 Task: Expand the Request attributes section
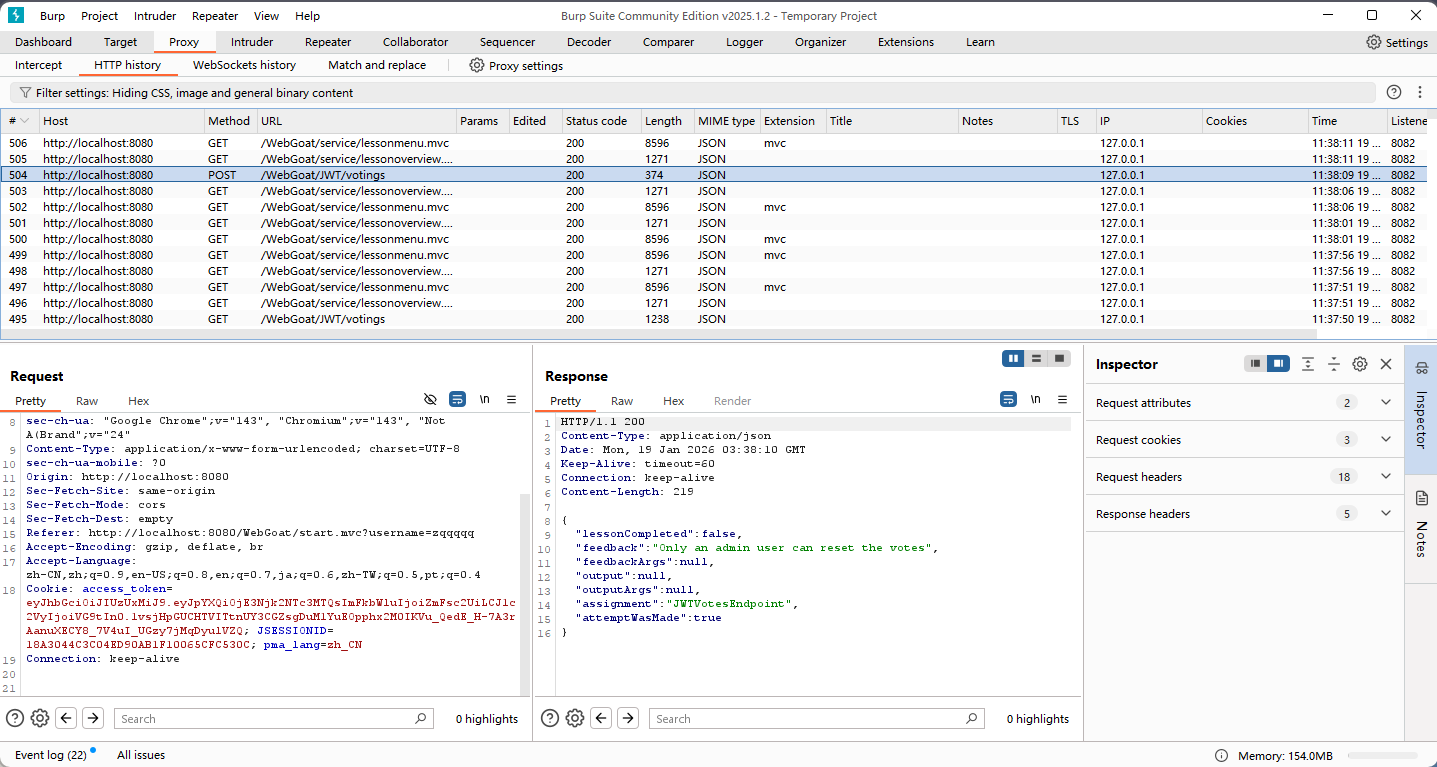[x=1385, y=403]
